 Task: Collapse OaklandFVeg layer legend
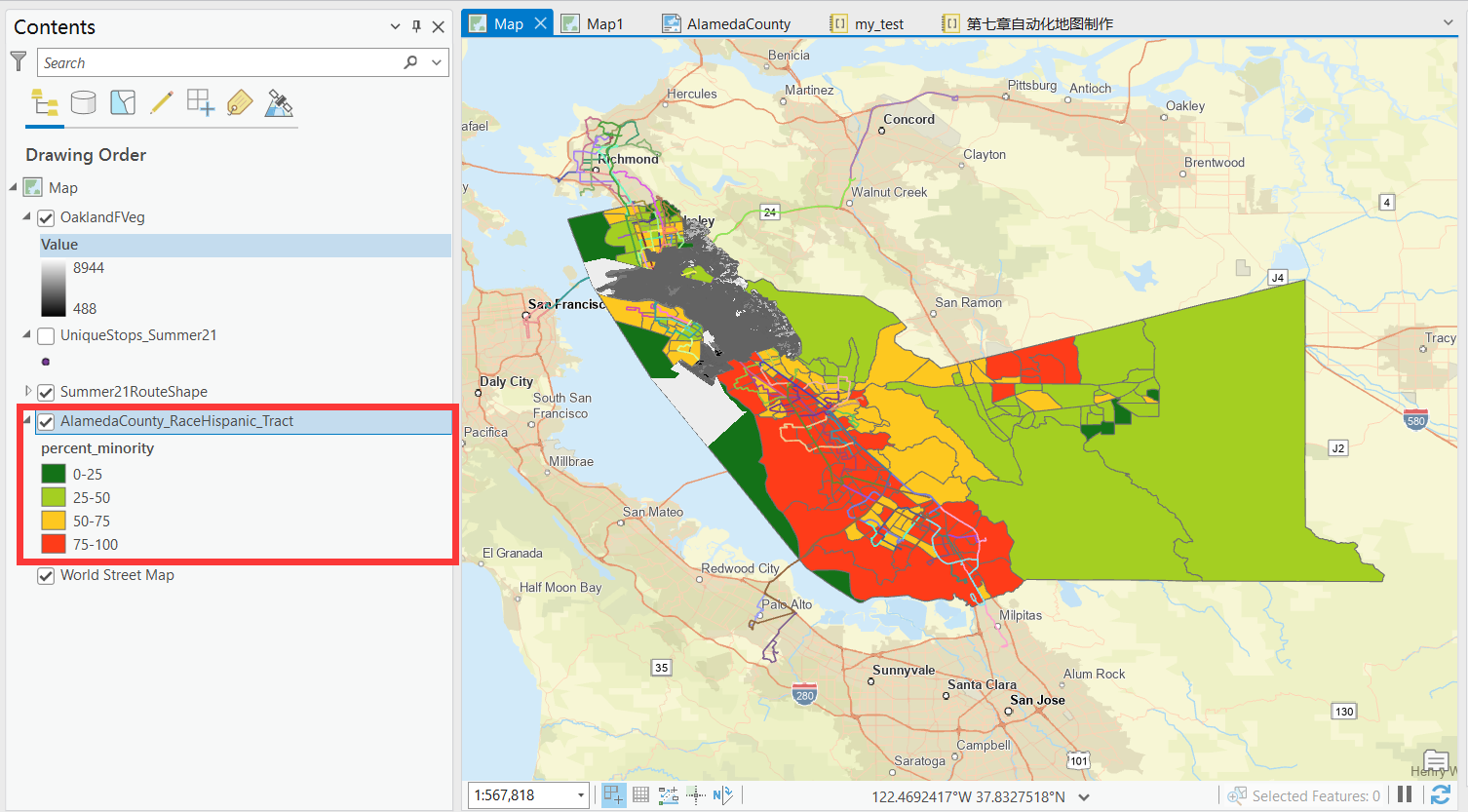pyautogui.click(x=27, y=216)
